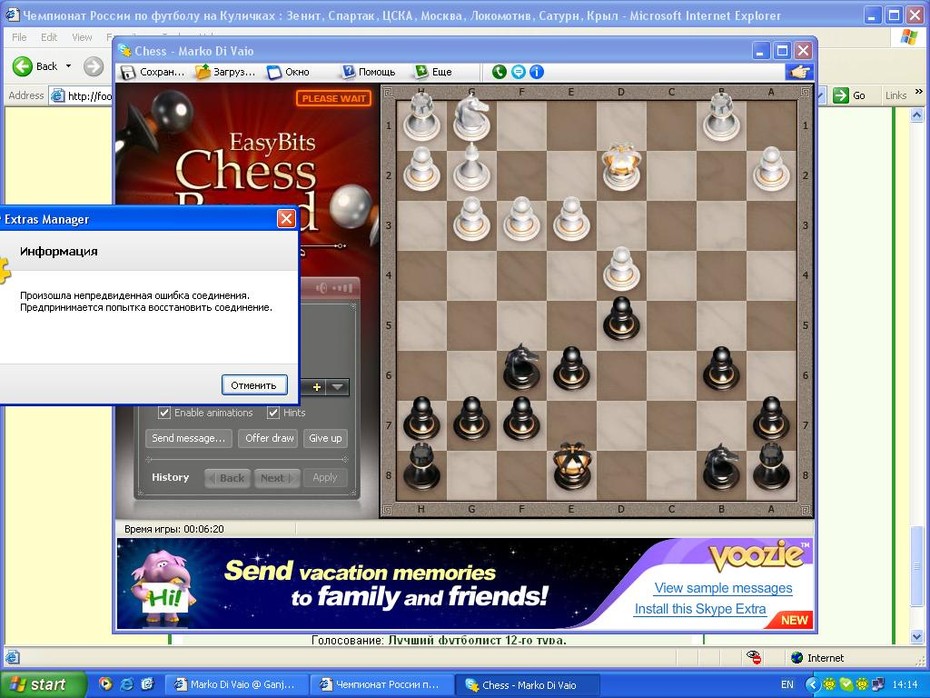Open the Edit menu in Internet Explorer
Viewport: 930px width, 698px height.
click(49, 37)
